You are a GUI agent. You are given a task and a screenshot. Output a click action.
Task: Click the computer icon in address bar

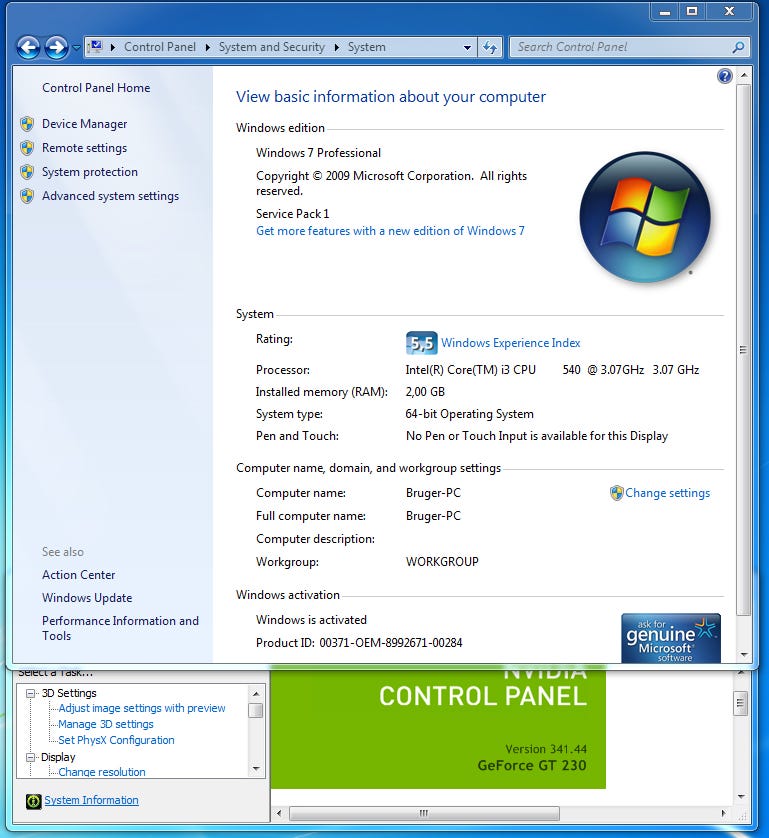tap(96, 46)
